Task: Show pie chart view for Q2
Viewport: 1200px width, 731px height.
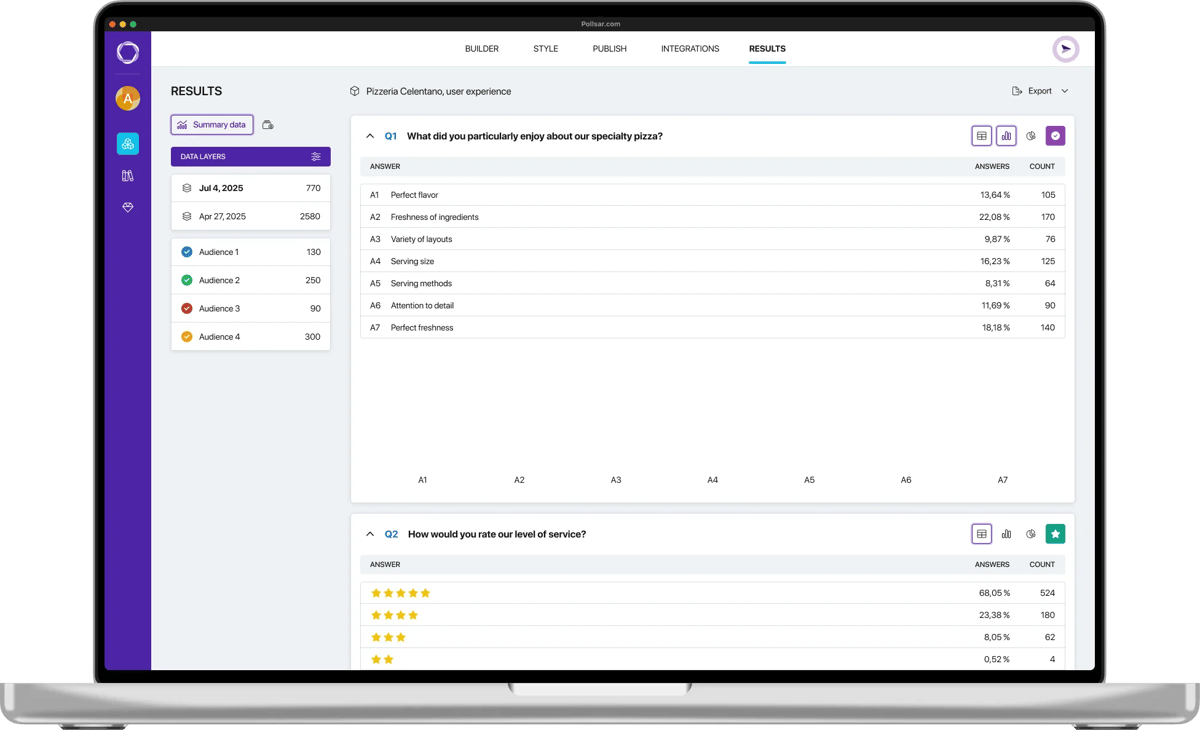Action: point(1031,534)
